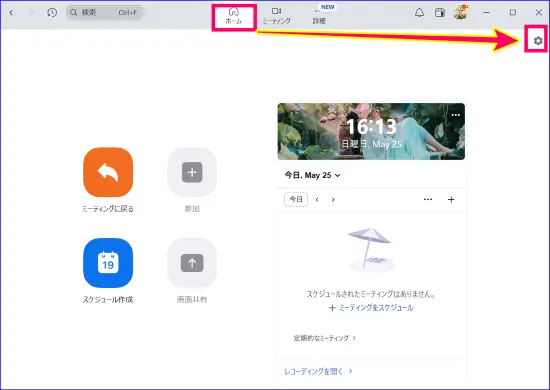Go to previous day in calendar
550x390 pixels.
click(317, 200)
